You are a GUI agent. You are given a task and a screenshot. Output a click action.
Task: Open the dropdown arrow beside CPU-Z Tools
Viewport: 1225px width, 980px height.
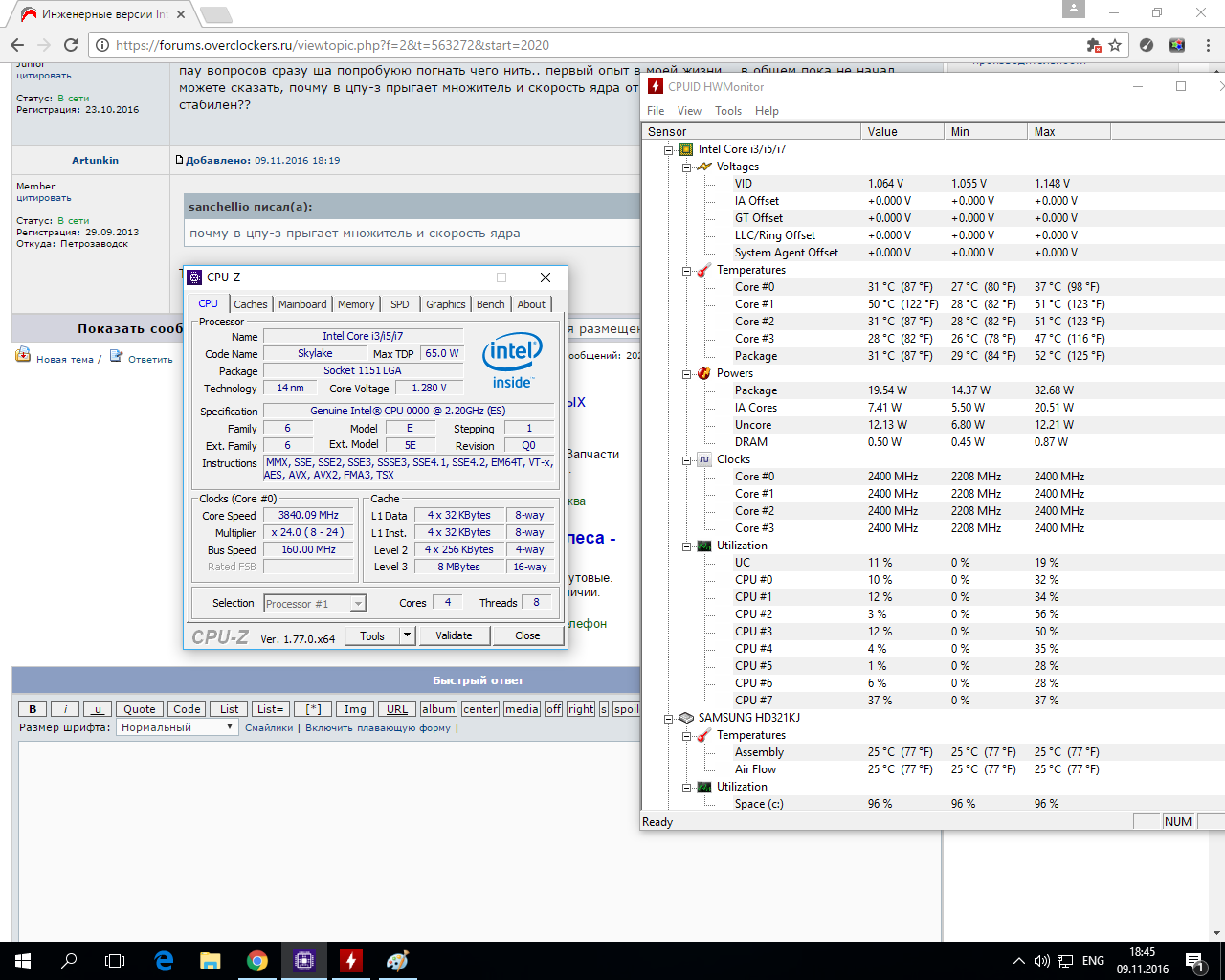pos(407,635)
